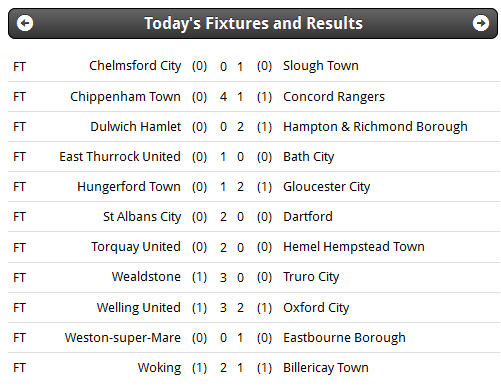Select Hampton & Richmond Borough
Screen dimensions: 501x389
point(375,127)
